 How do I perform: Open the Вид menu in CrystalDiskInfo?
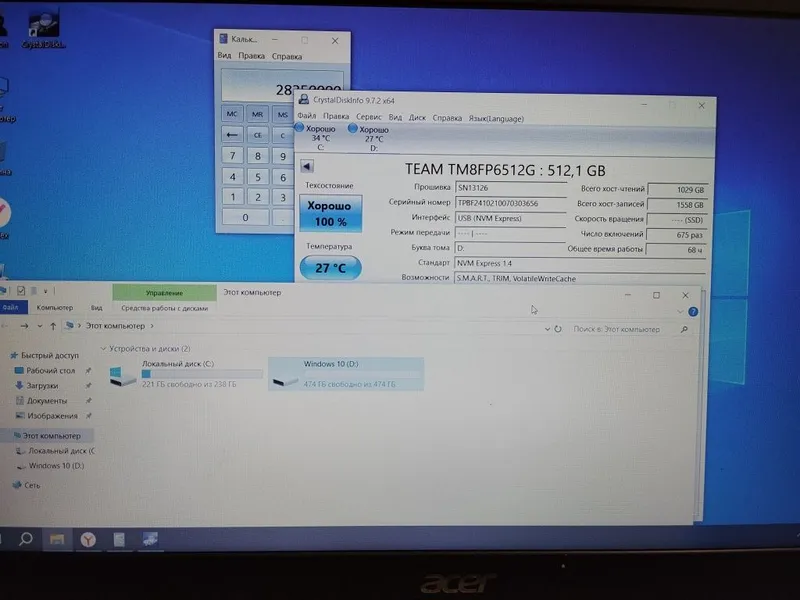point(395,117)
